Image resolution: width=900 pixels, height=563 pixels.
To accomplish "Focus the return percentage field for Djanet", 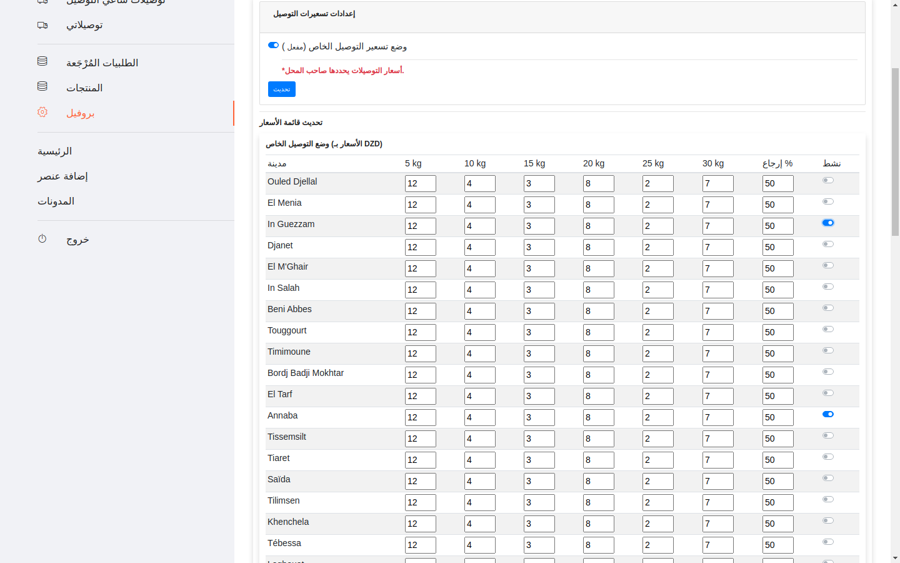I will (x=777, y=247).
